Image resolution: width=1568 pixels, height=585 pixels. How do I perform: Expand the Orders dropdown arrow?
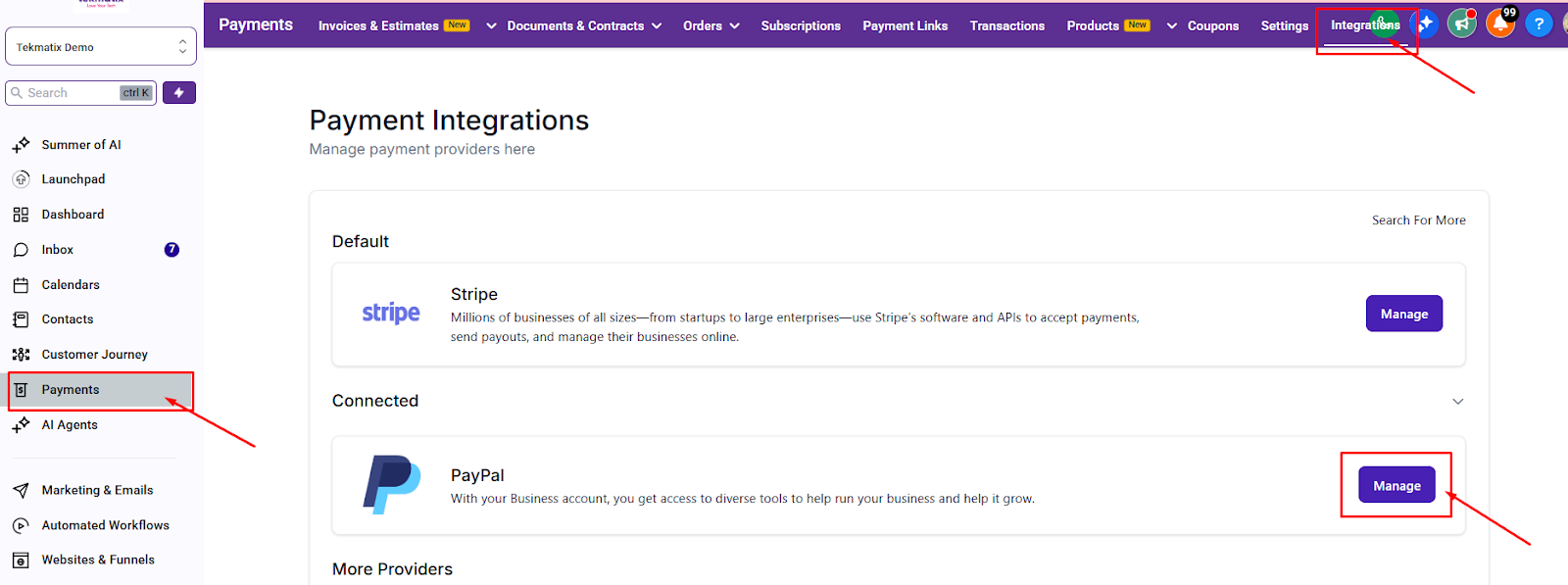734,25
